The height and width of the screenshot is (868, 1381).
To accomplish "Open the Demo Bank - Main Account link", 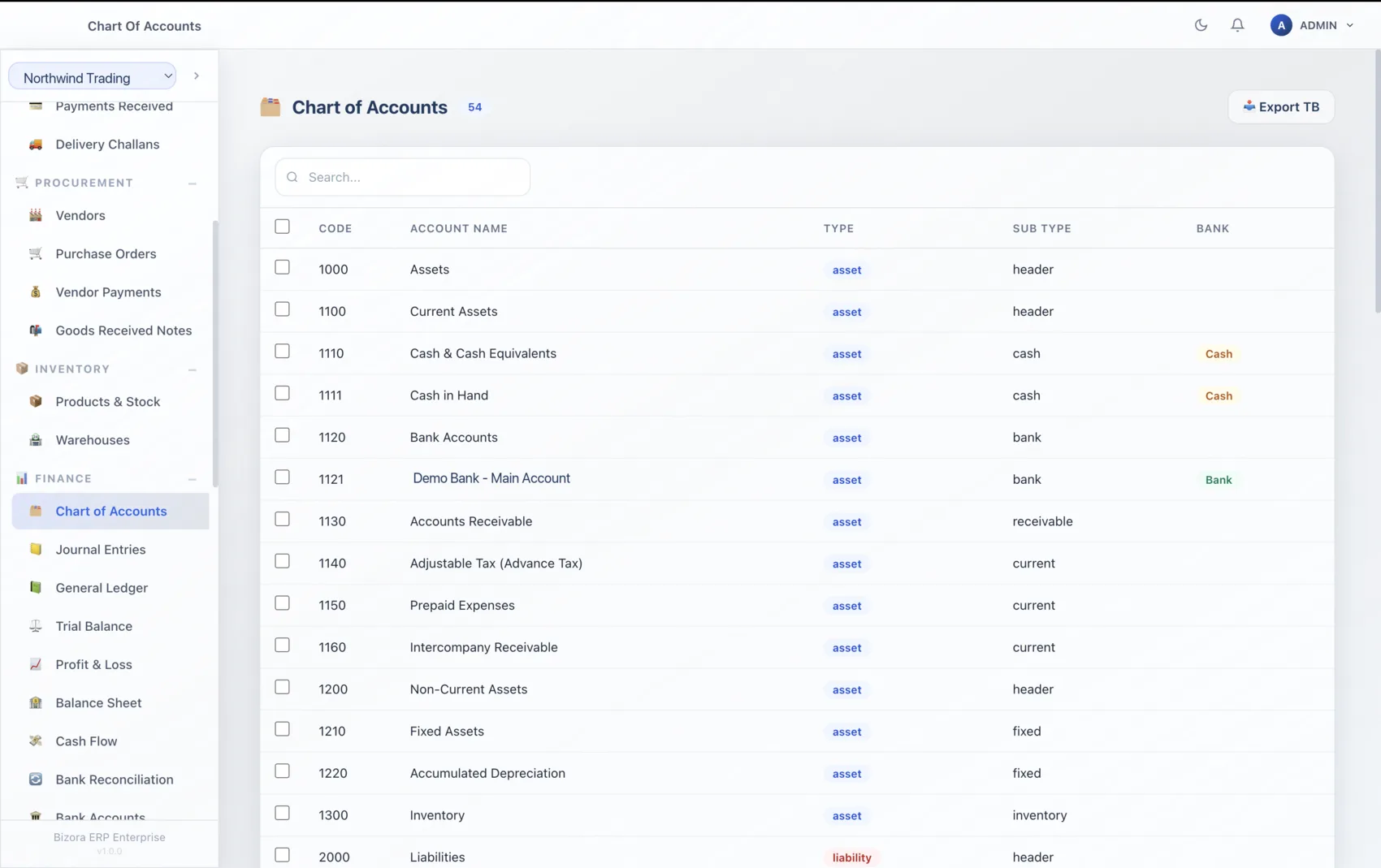I will 491,478.
